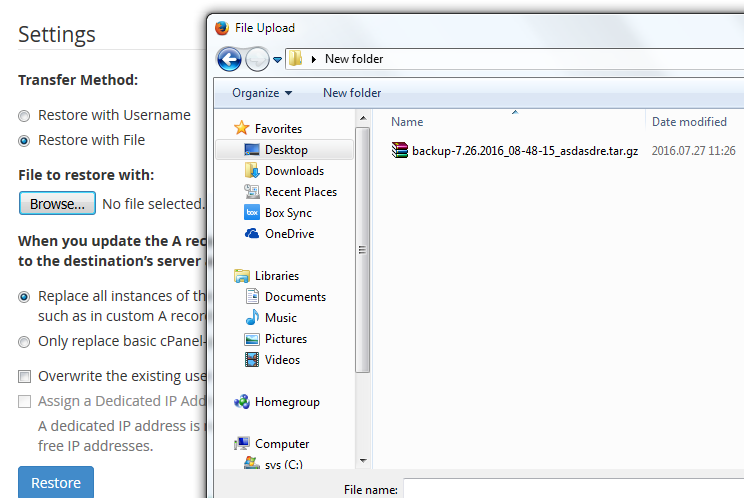Open Recent Places in sidebar
The height and width of the screenshot is (498, 744).
[x=301, y=192]
